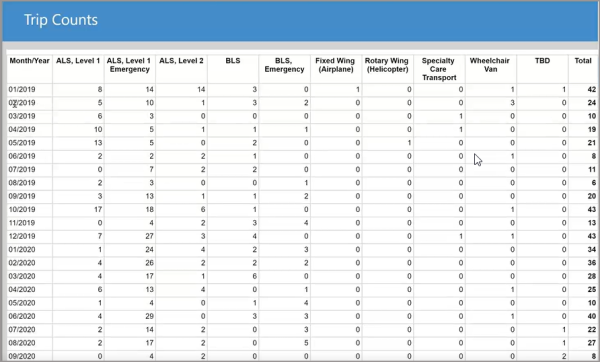Click the 08/2019 row label

pos(22,183)
